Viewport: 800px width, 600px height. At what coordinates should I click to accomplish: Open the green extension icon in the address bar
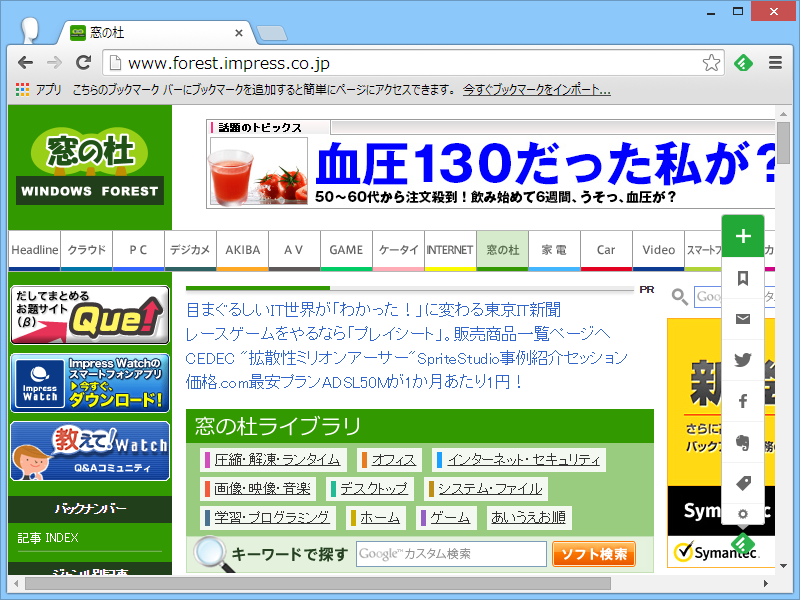coord(743,62)
